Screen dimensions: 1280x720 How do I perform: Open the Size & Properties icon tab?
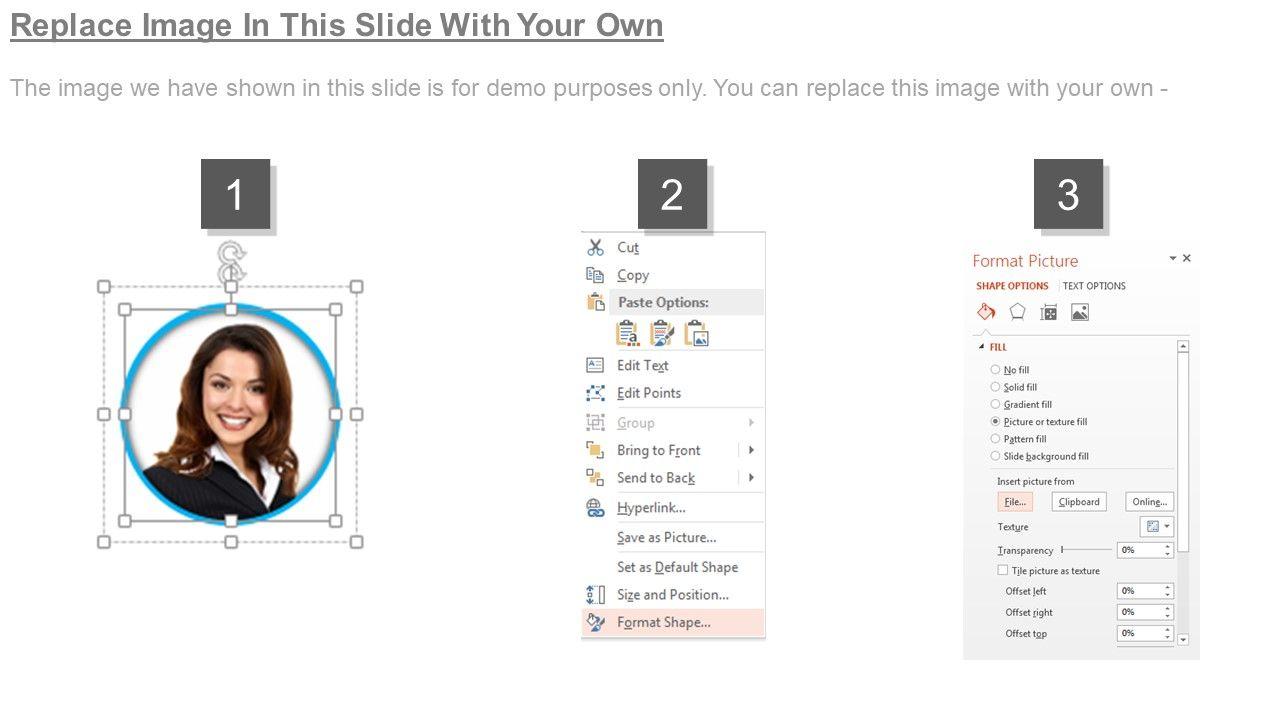(1048, 313)
